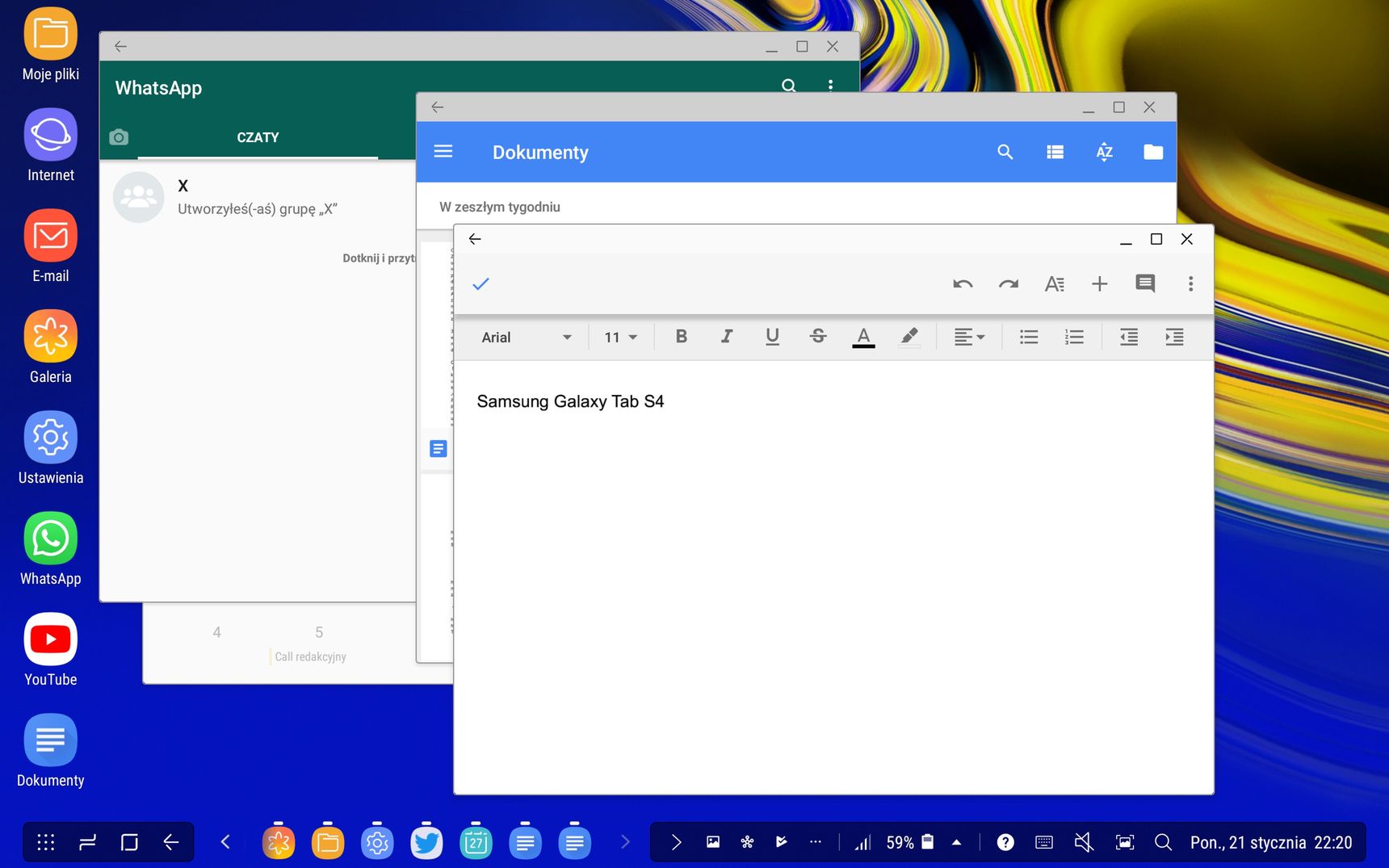Screen dimensions: 1389x868
Task: Switch to CZATY tab in WhatsApp
Action: 258,137
